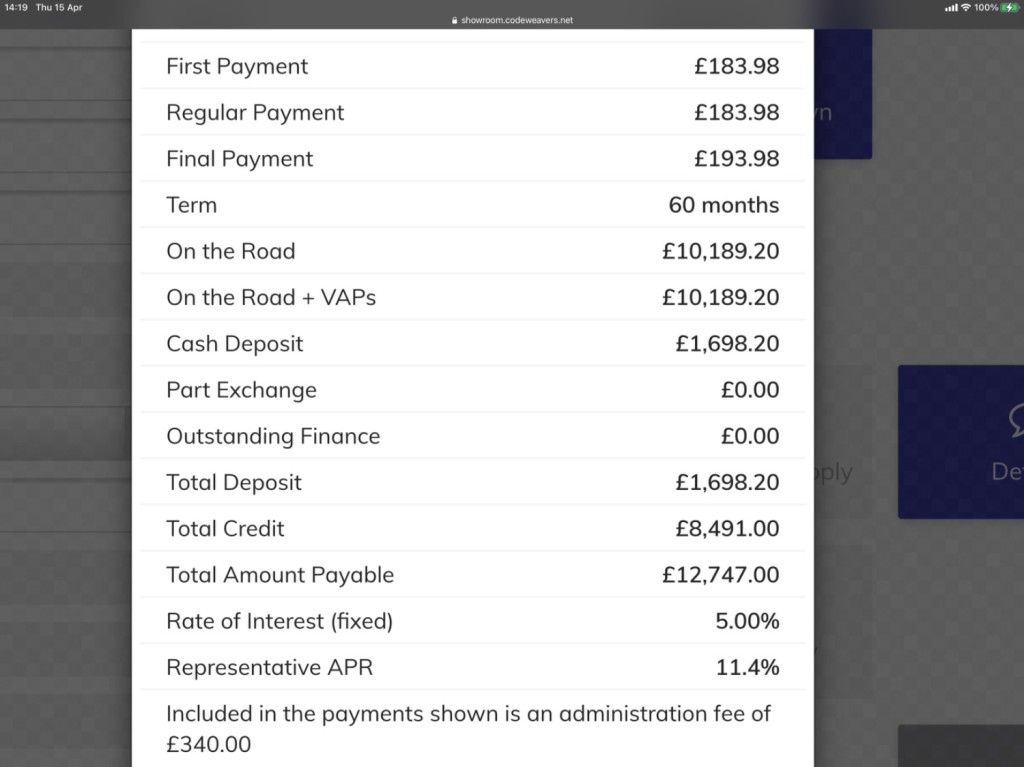1024x767 pixels.
Task: Tap the 14:19 clock in status bar
Action: click(16, 7)
